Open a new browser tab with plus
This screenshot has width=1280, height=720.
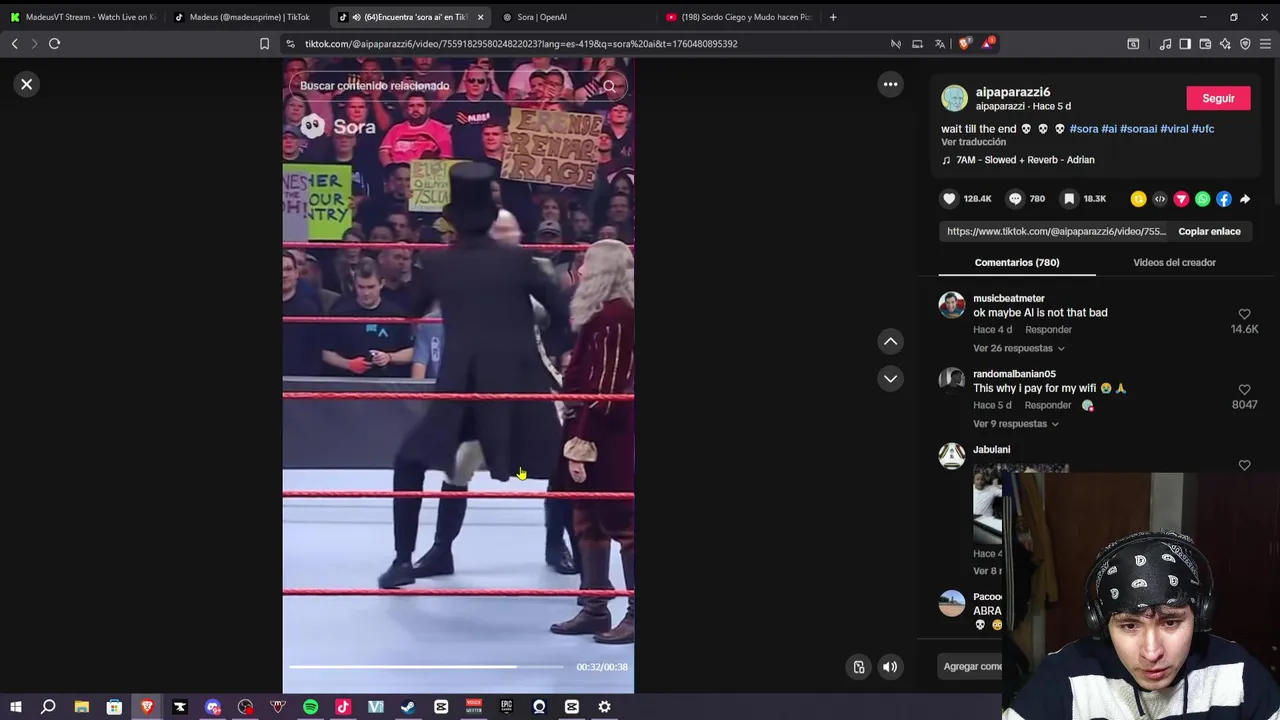click(832, 17)
